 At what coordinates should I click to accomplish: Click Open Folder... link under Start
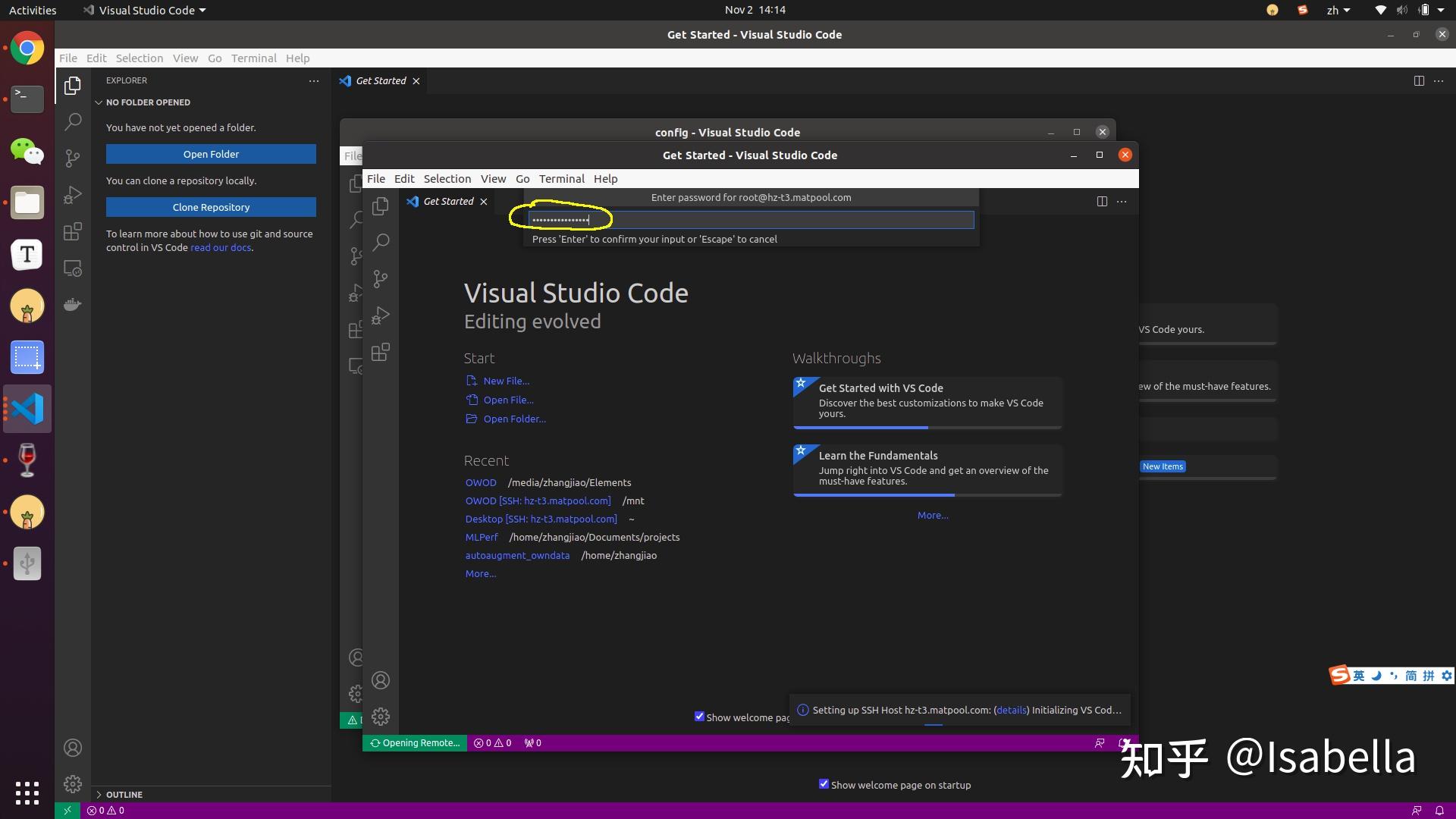514,419
